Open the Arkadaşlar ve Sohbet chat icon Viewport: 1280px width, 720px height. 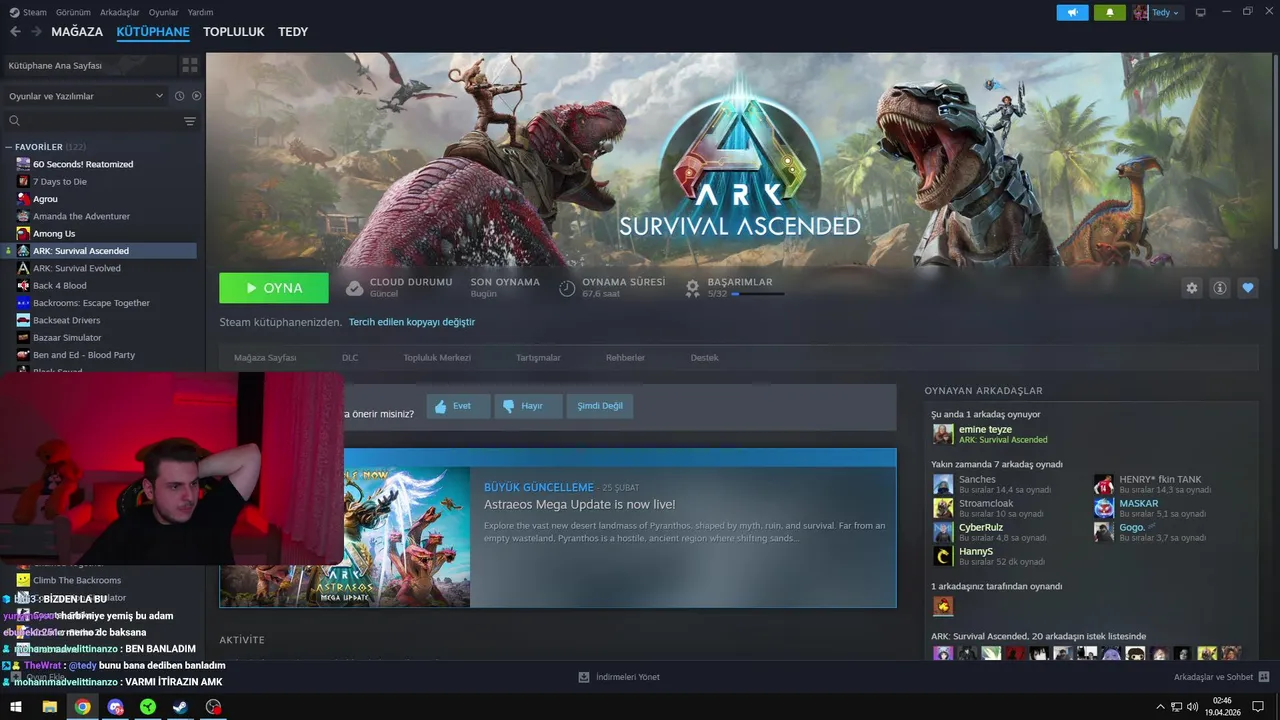point(1264,677)
